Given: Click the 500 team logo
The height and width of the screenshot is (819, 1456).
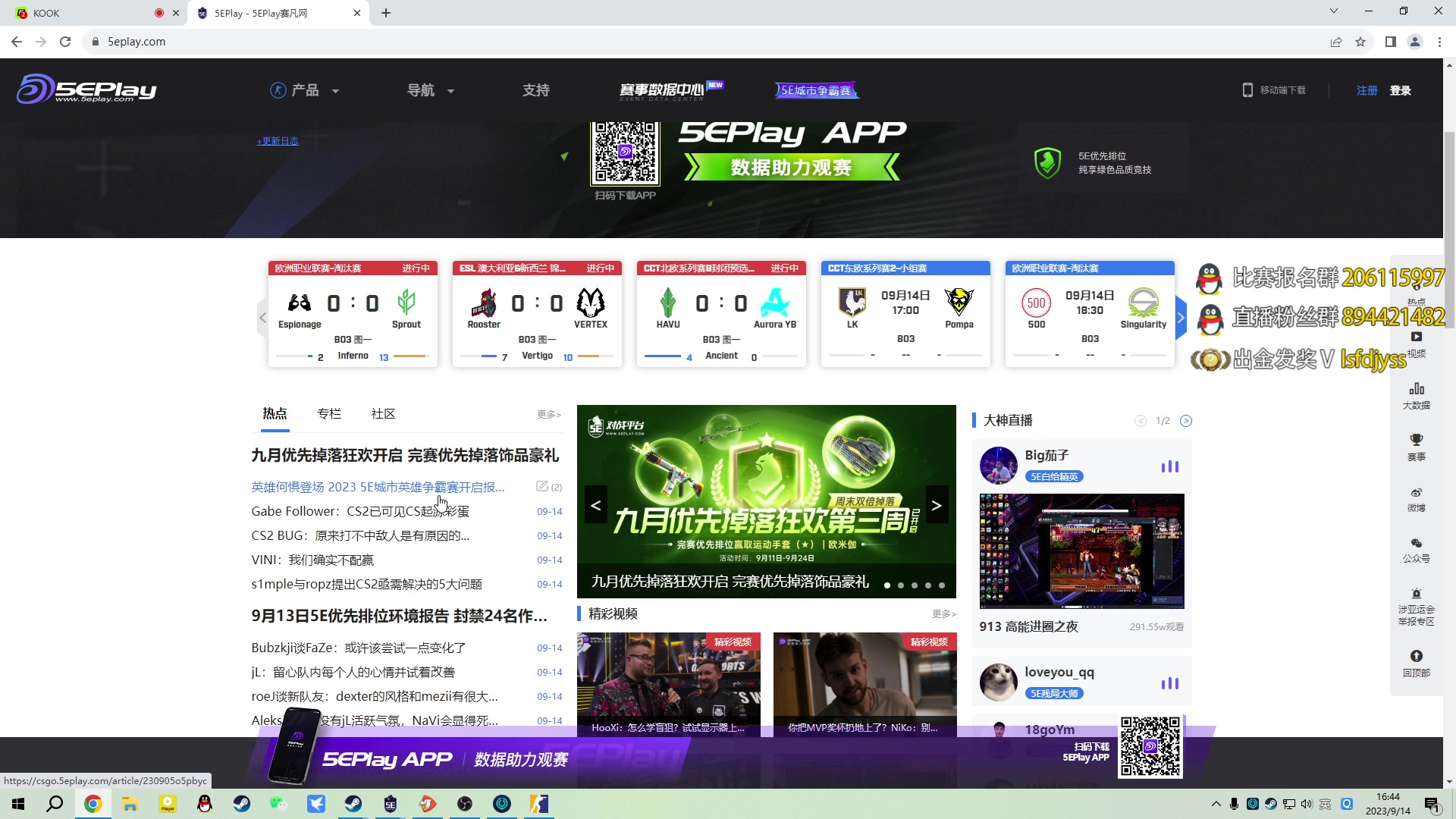Looking at the screenshot, I should [1036, 303].
